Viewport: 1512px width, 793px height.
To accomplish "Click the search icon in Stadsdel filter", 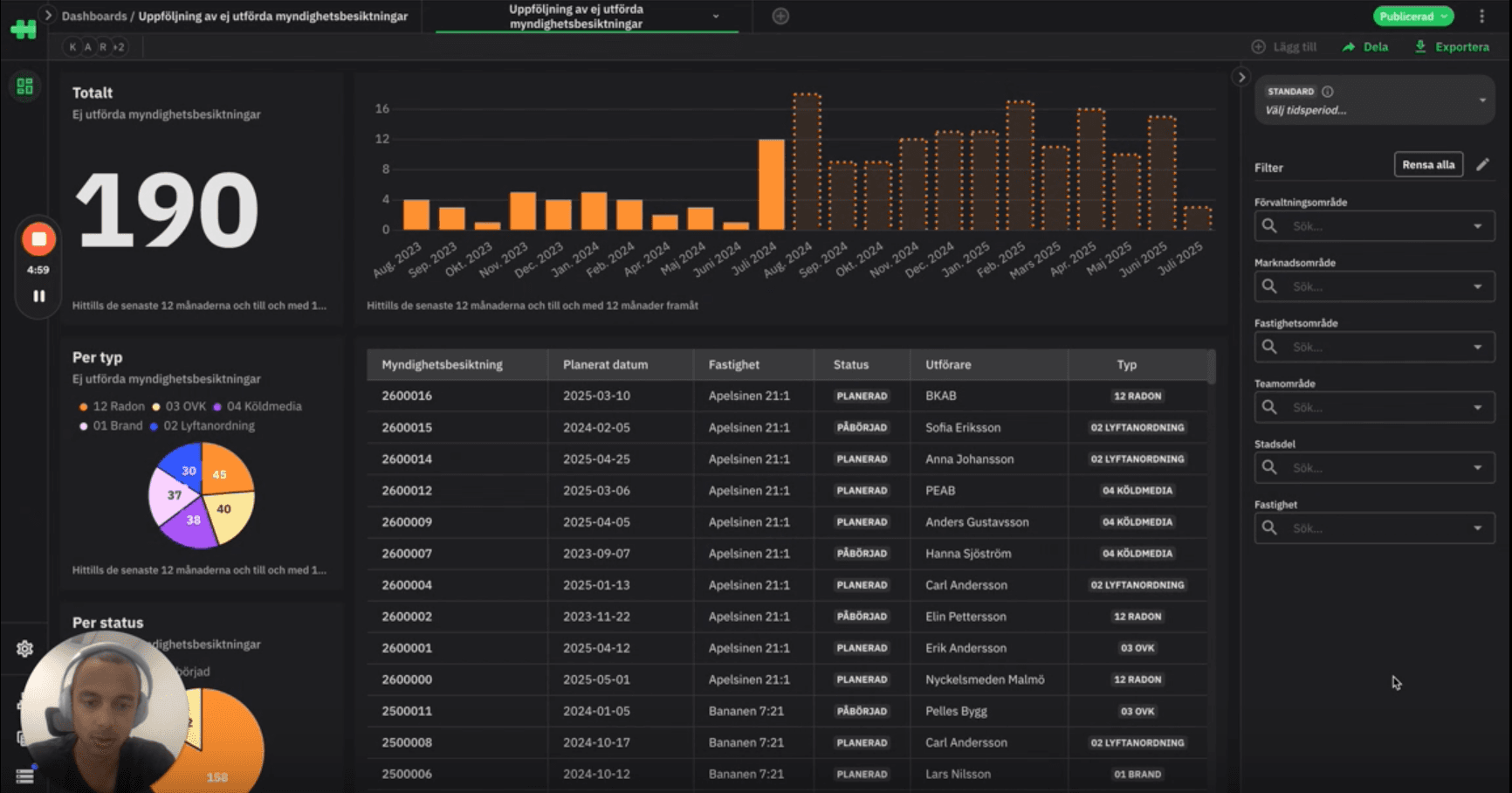I will click(x=1269, y=467).
